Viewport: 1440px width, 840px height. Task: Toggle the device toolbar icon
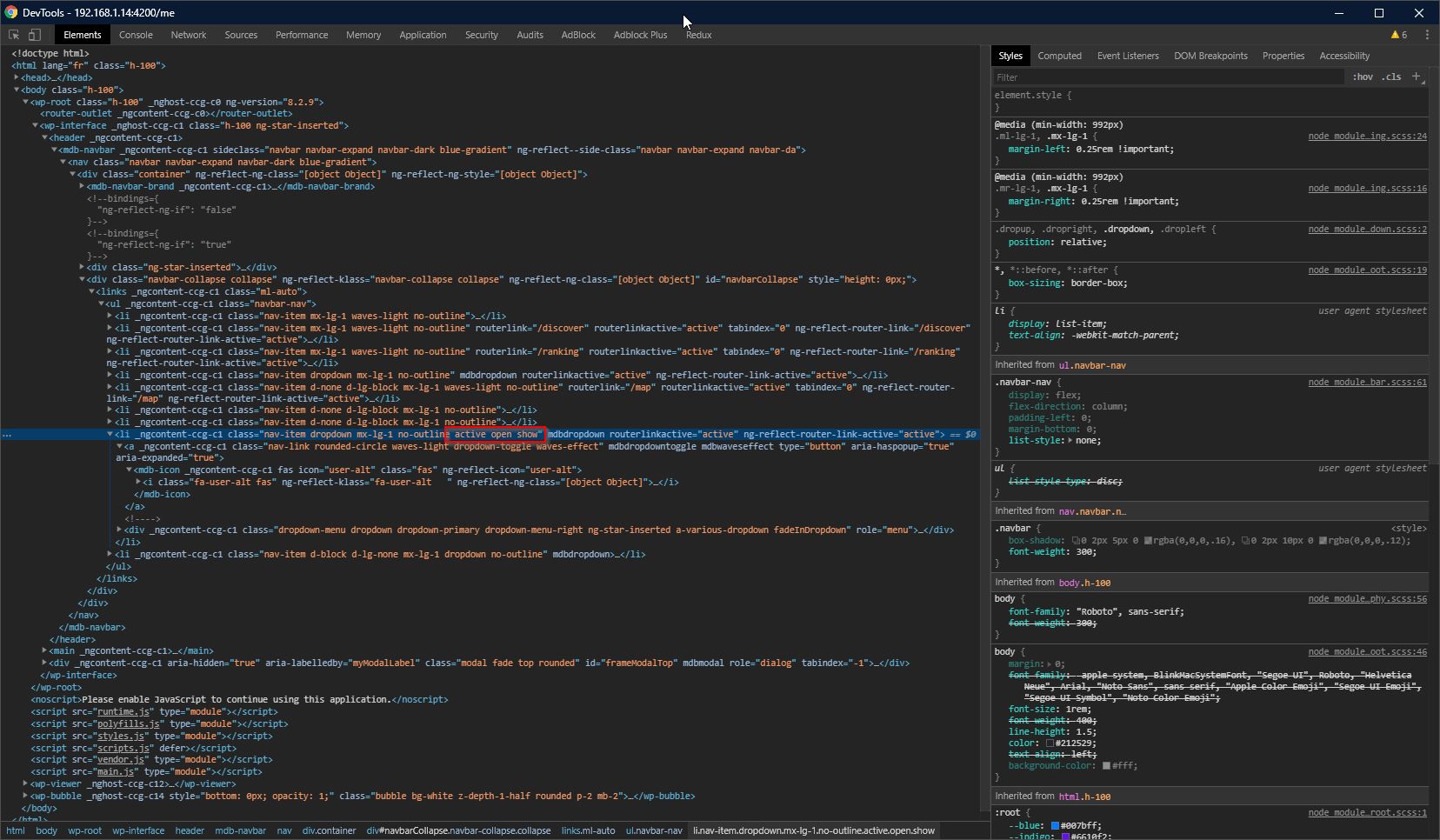tap(35, 35)
